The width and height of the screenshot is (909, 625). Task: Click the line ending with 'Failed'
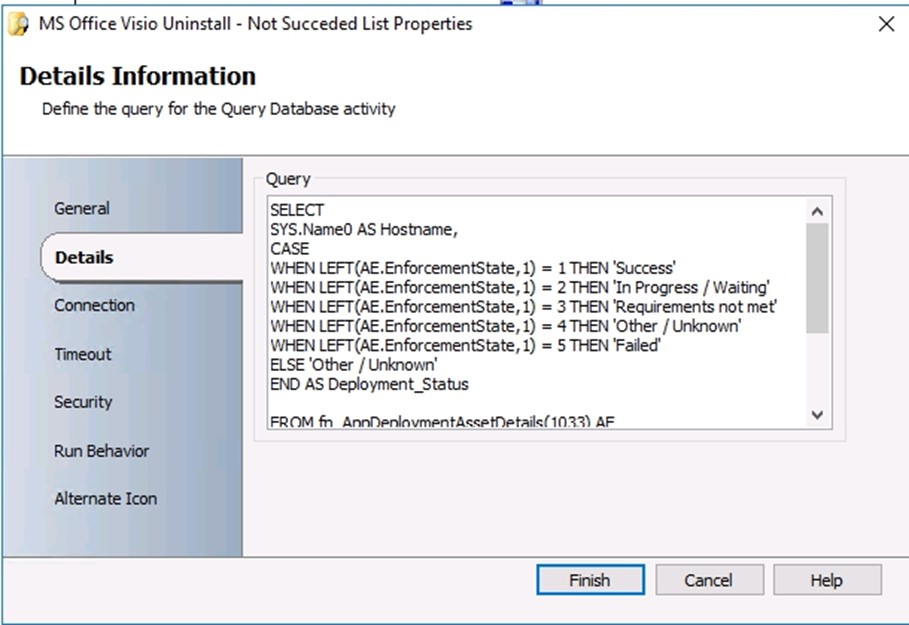466,346
